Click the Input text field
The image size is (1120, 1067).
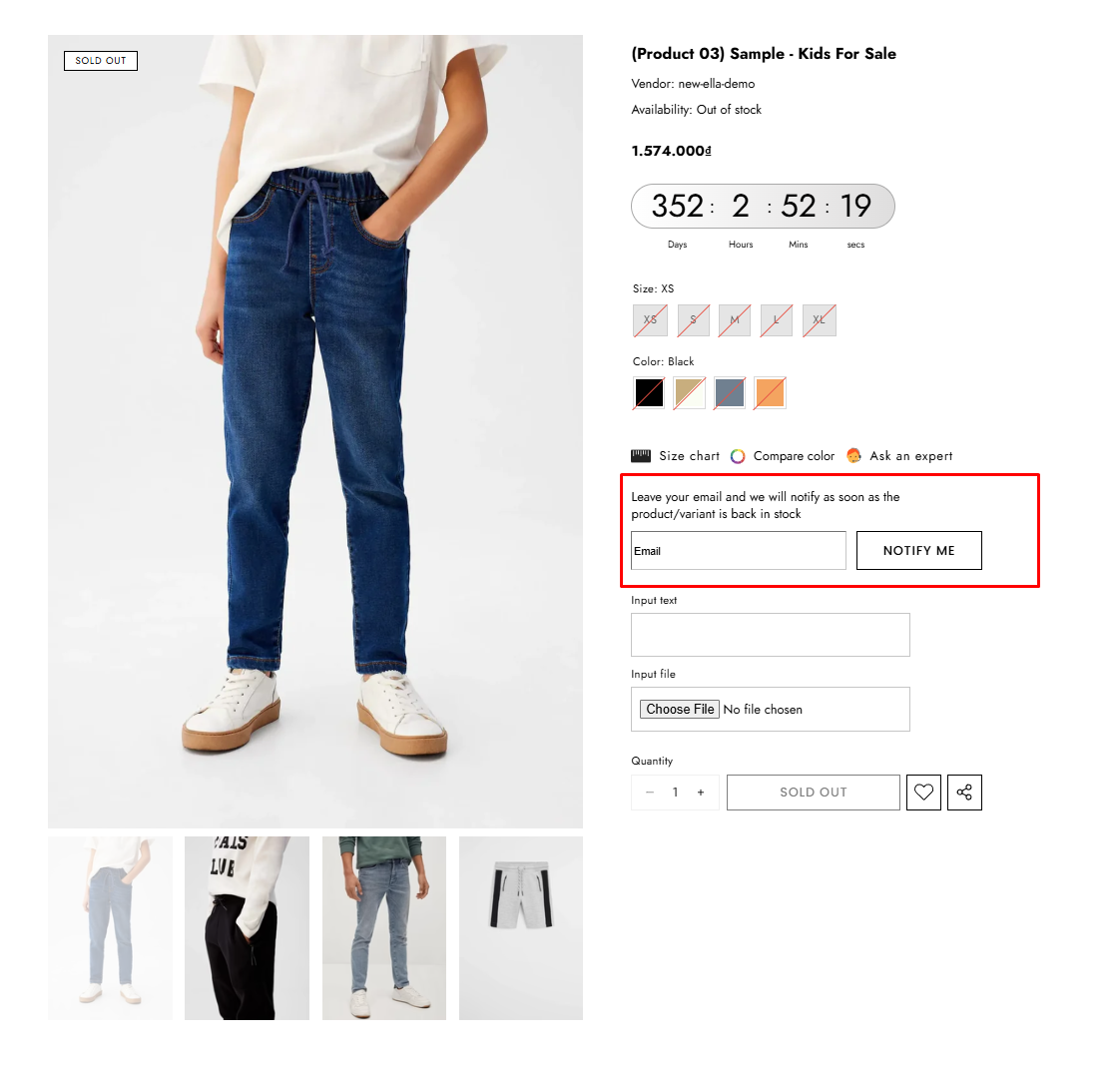[770, 635]
